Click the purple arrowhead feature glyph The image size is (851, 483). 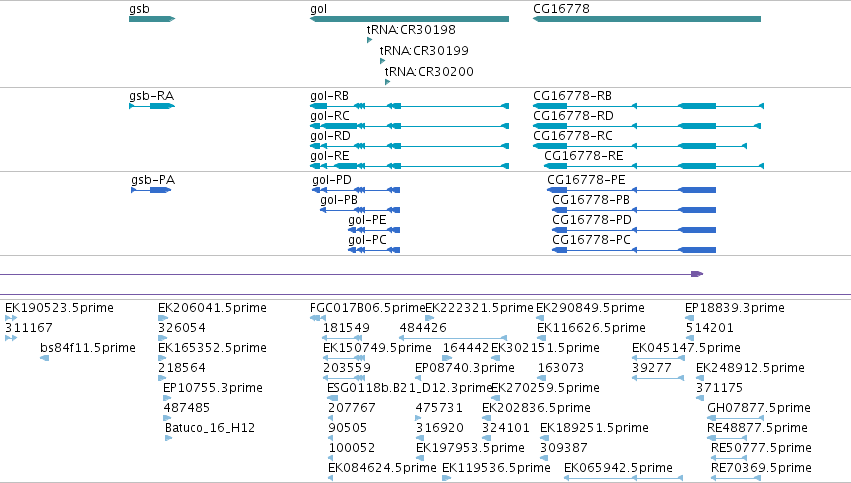(697, 274)
